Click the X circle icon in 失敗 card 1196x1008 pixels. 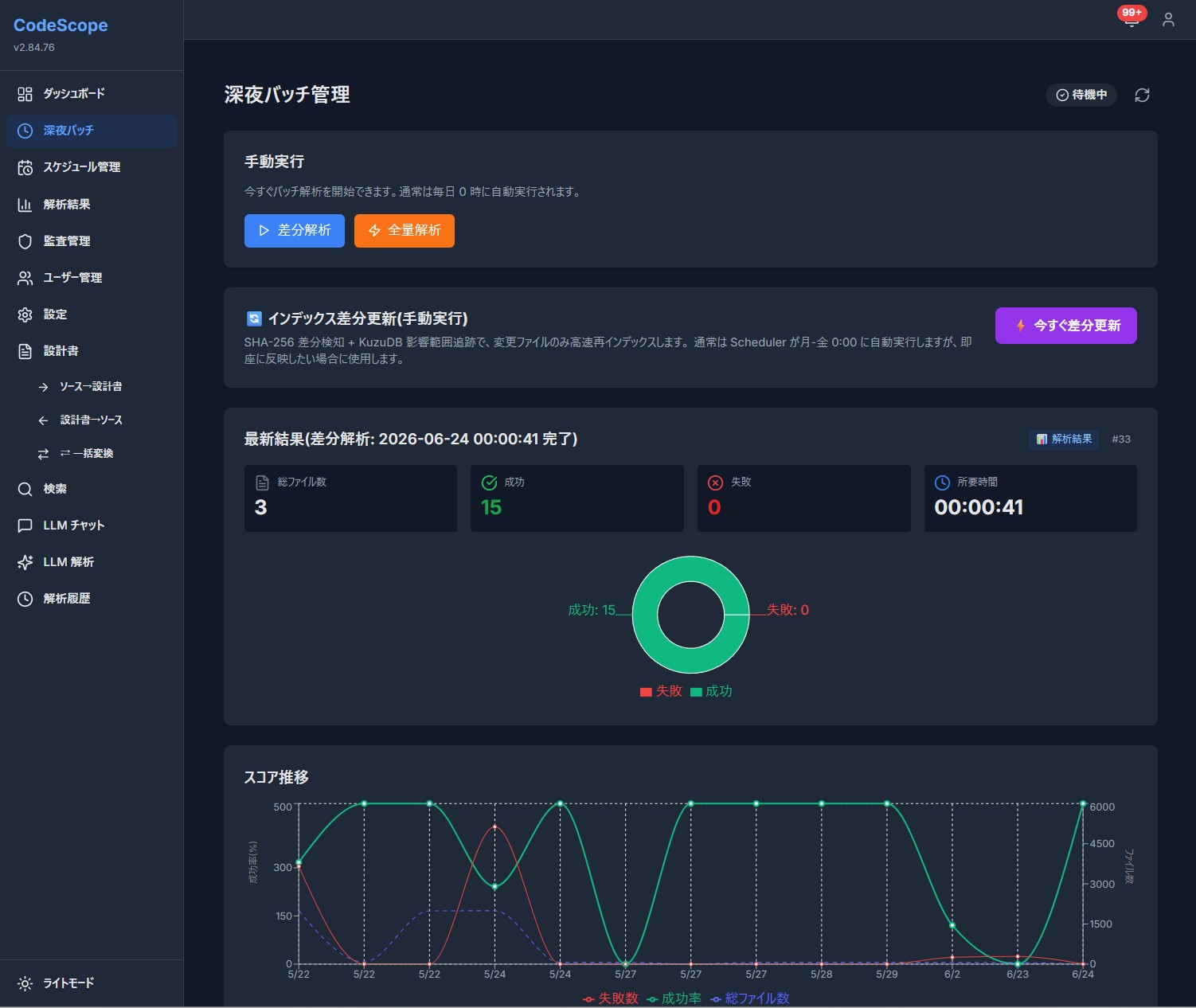(715, 483)
